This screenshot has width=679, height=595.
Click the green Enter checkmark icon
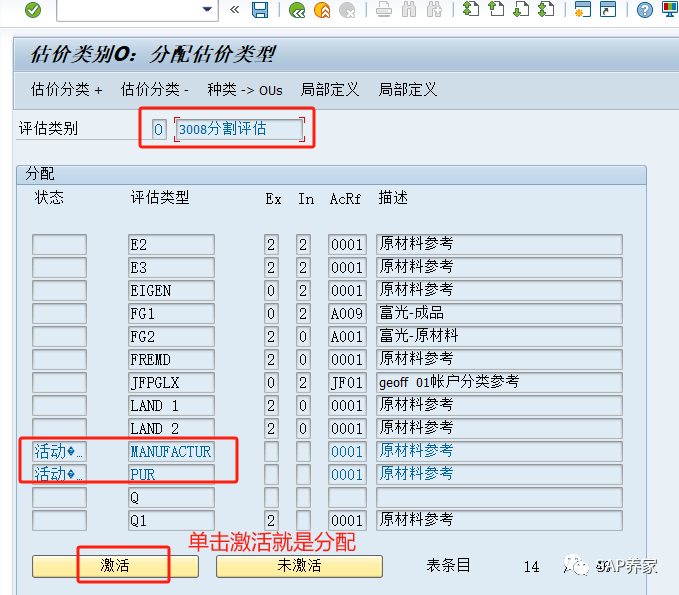click(x=33, y=10)
